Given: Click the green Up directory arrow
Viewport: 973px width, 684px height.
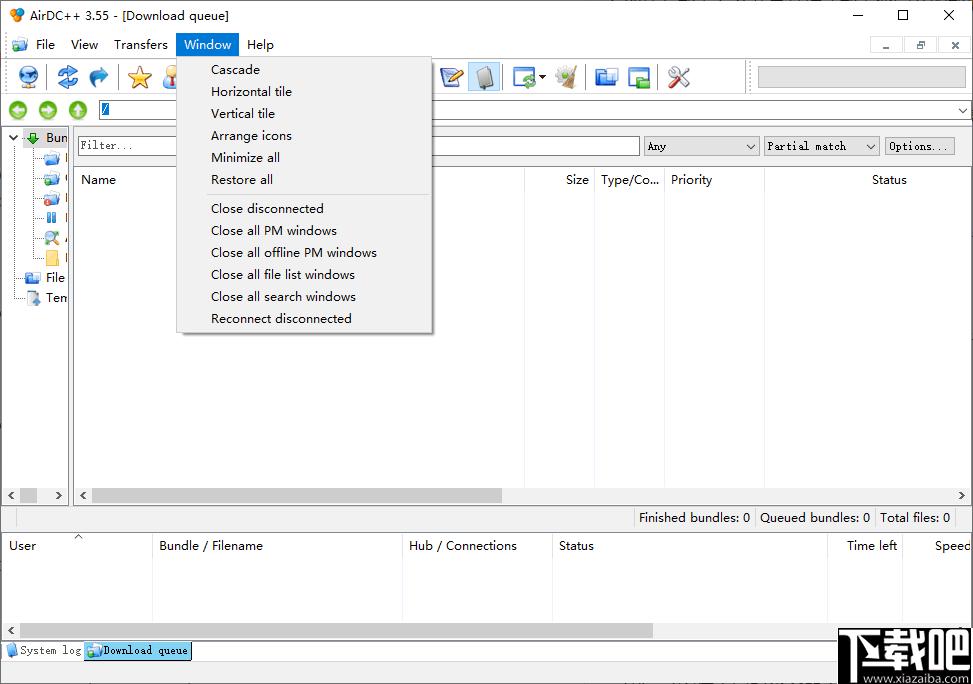Looking at the screenshot, I should 78,110.
